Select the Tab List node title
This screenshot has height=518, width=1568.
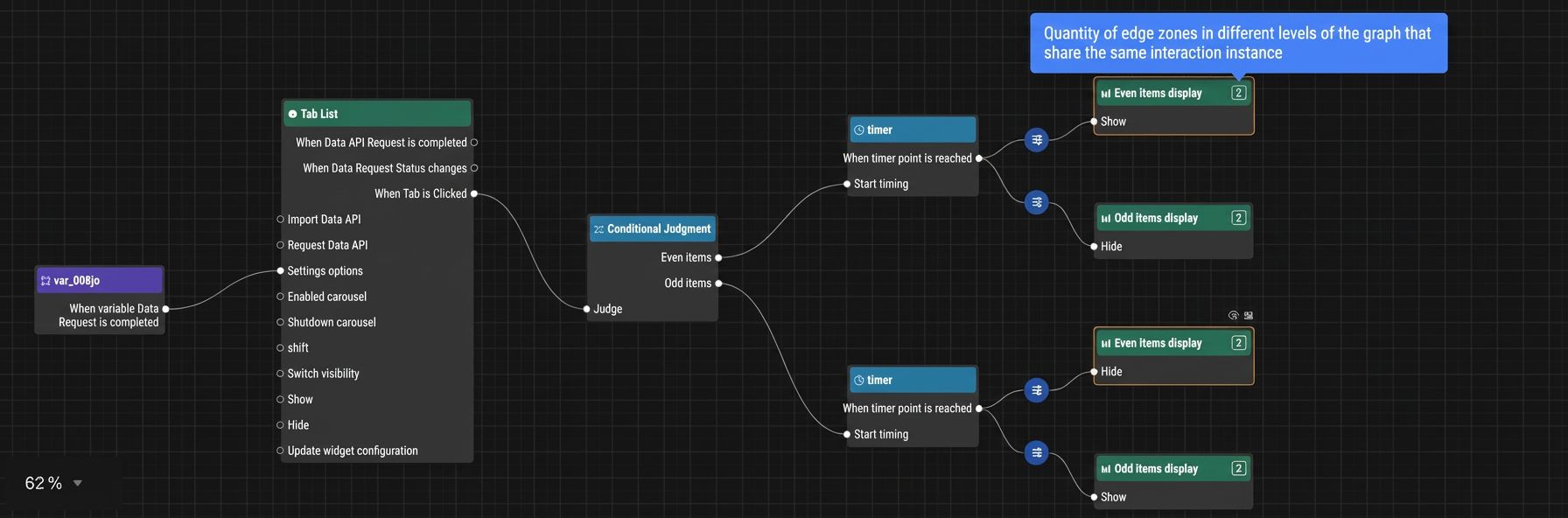pos(319,114)
